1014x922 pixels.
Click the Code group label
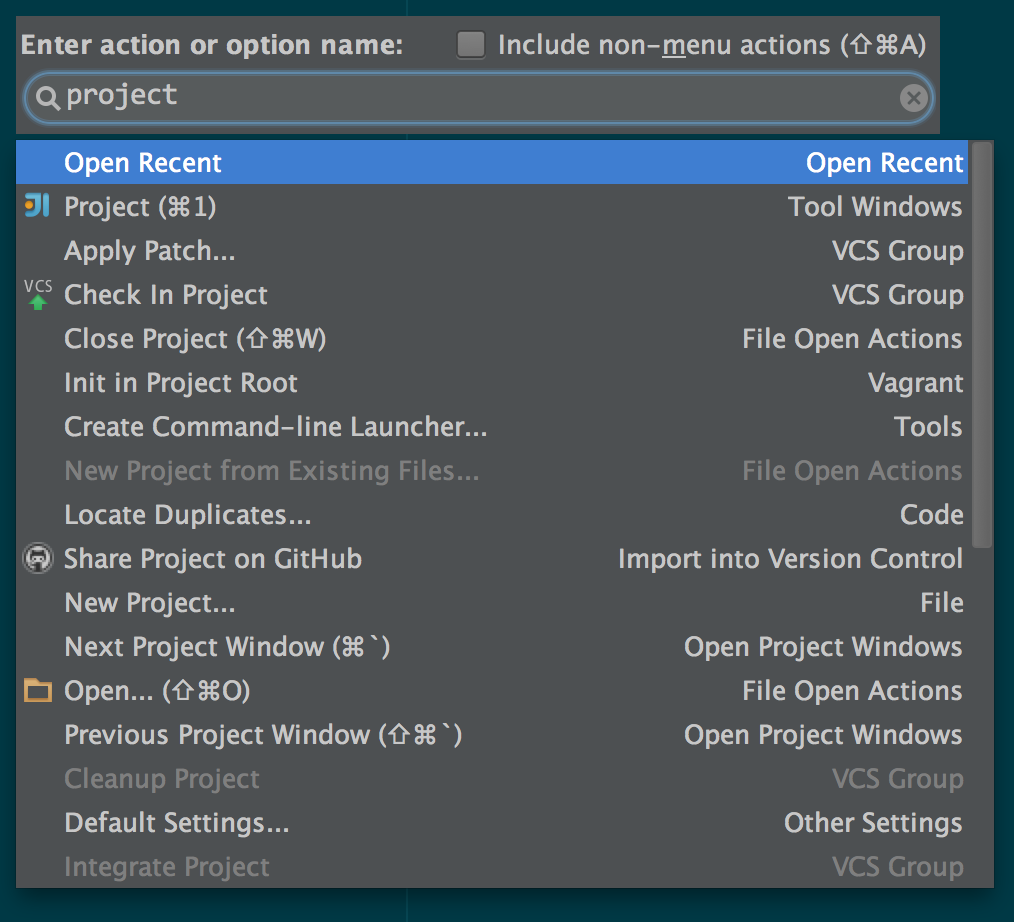[932, 515]
